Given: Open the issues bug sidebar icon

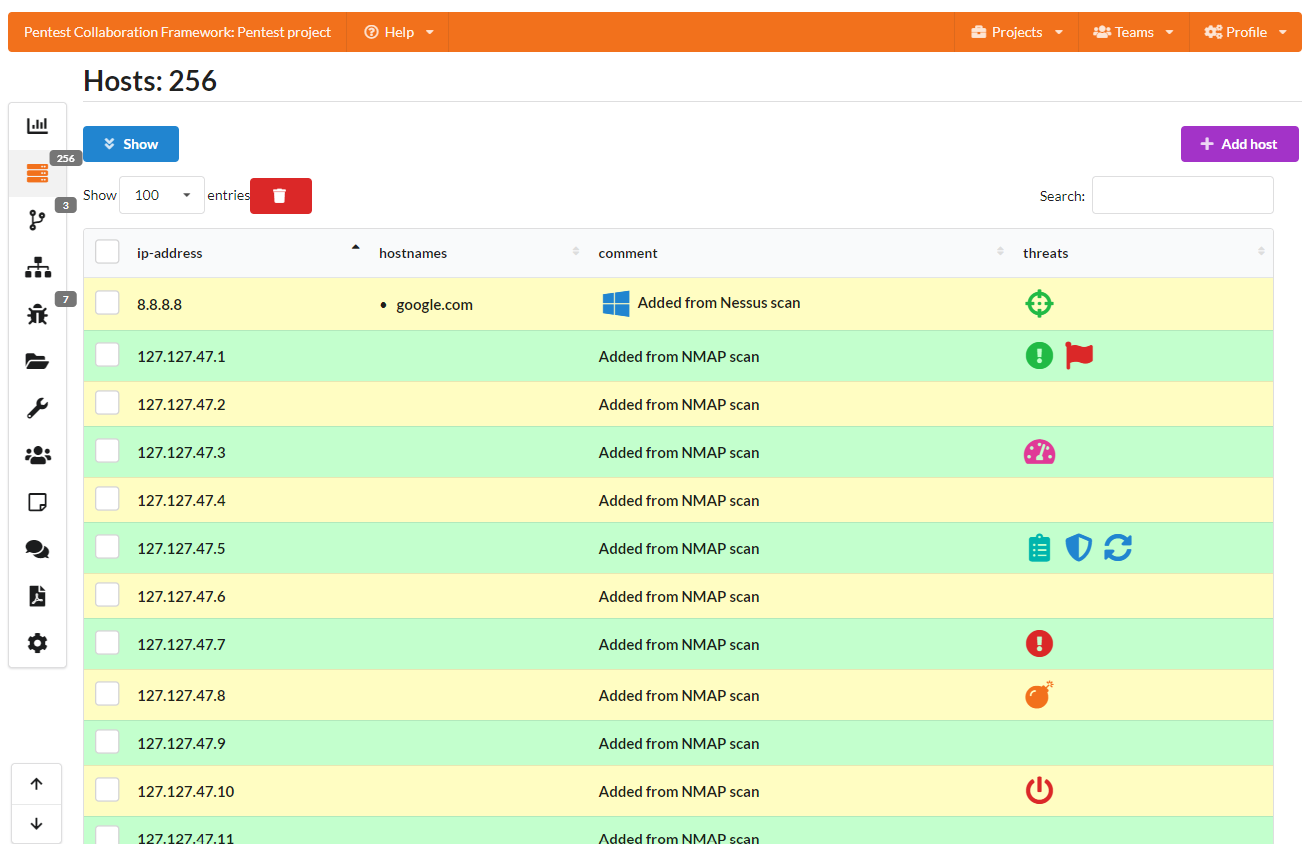Looking at the screenshot, I should coord(37,314).
